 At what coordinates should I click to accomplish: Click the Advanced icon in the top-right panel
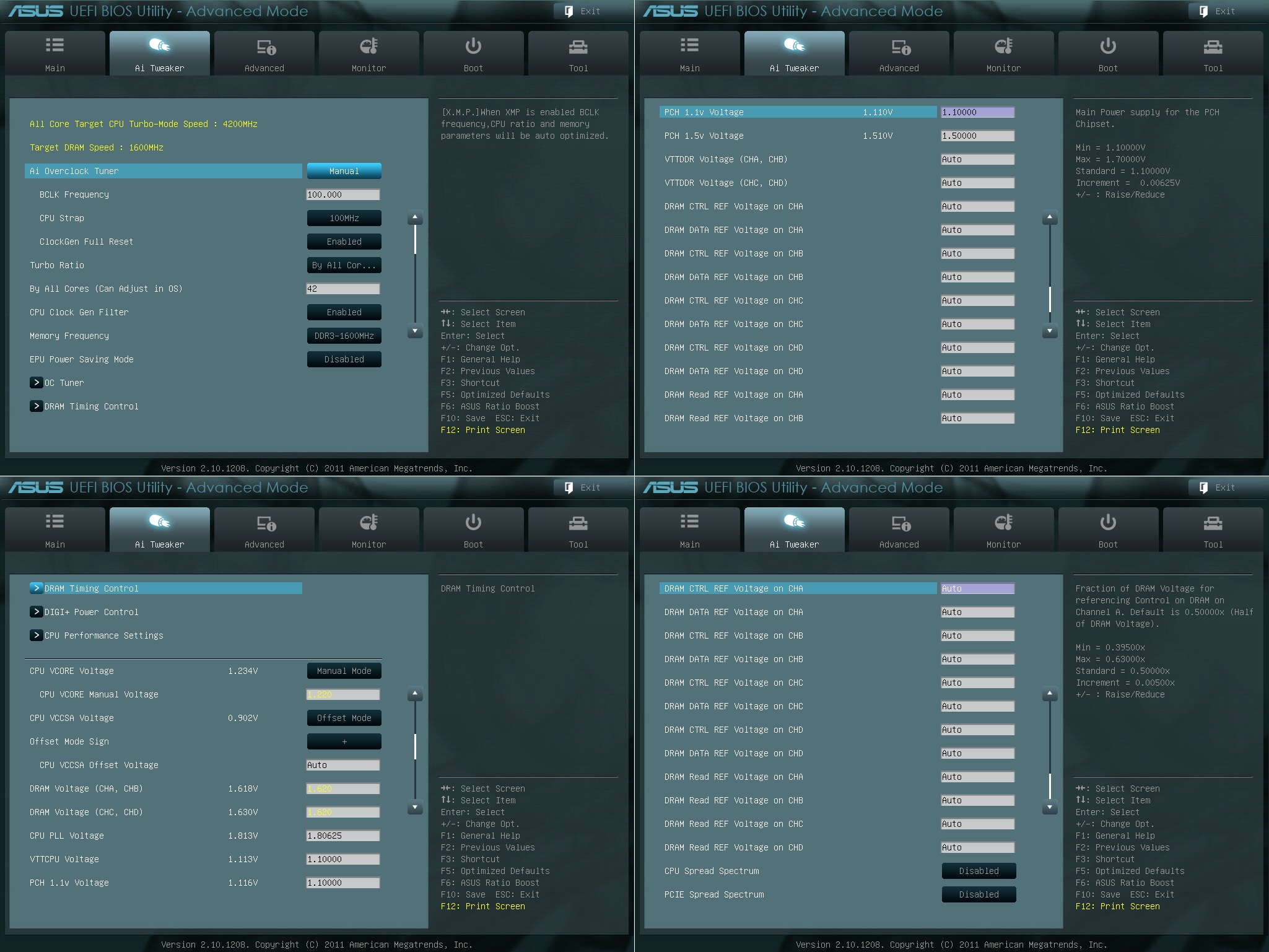[901, 46]
